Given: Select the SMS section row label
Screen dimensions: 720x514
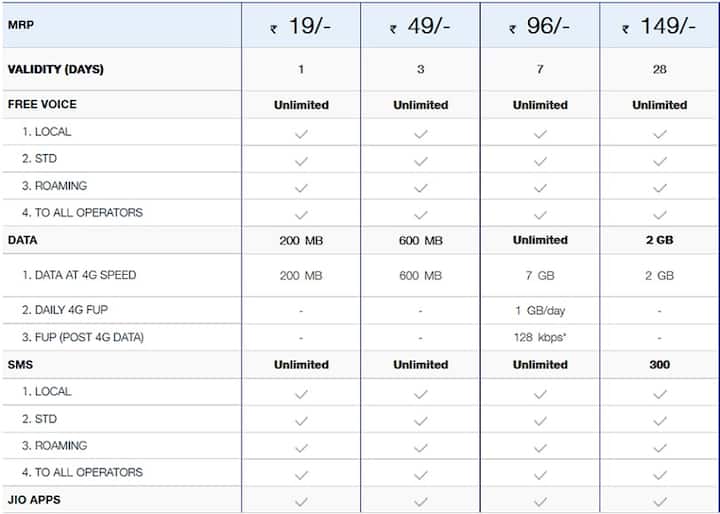Looking at the screenshot, I should (x=20, y=365).
